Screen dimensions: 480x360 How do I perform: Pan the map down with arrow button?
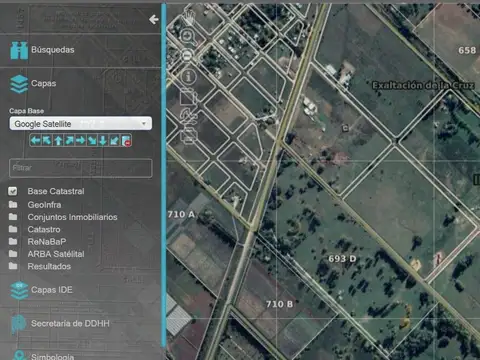click(x=103, y=140)
